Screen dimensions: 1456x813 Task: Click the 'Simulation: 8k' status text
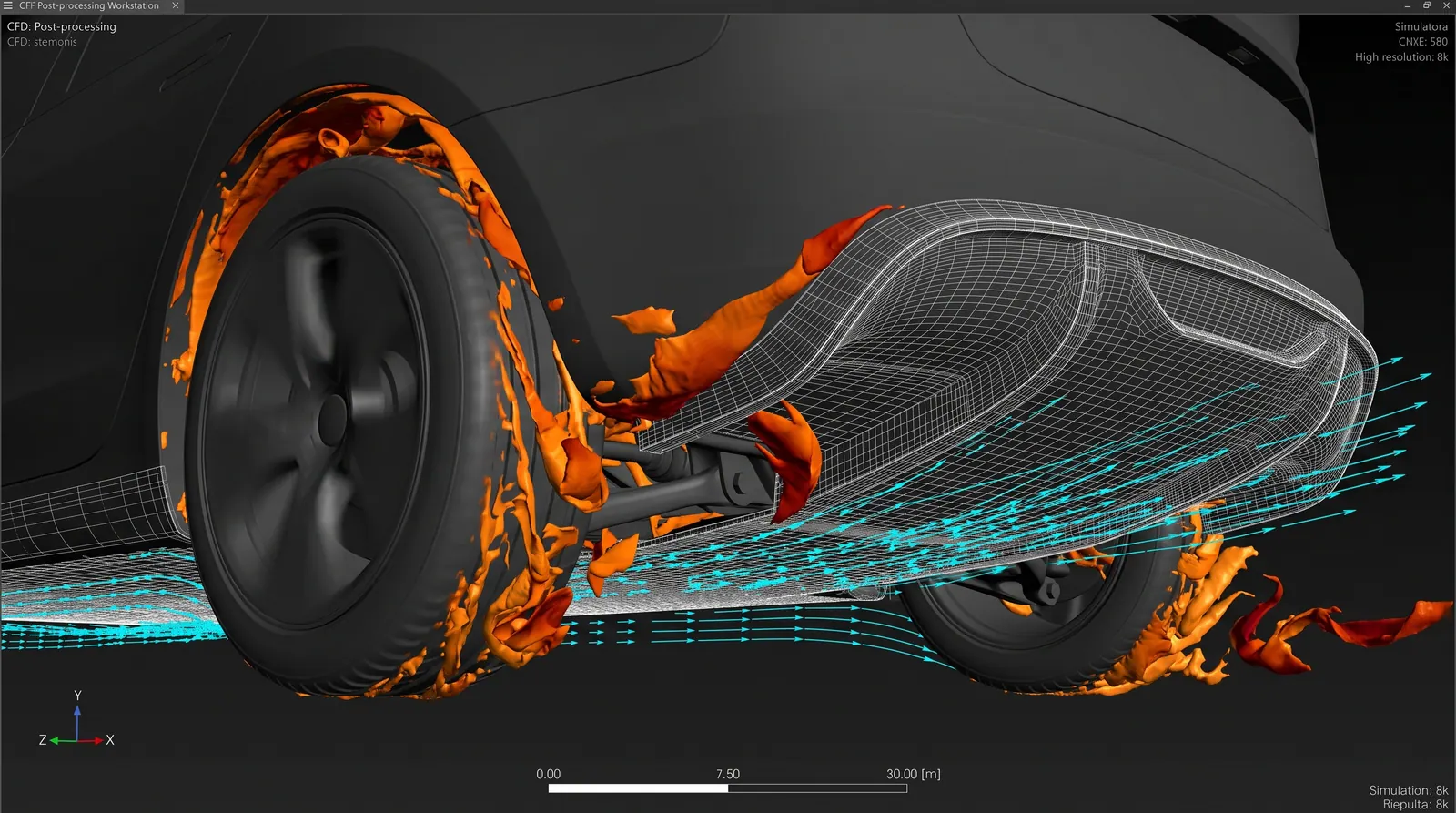[1408, 790]
